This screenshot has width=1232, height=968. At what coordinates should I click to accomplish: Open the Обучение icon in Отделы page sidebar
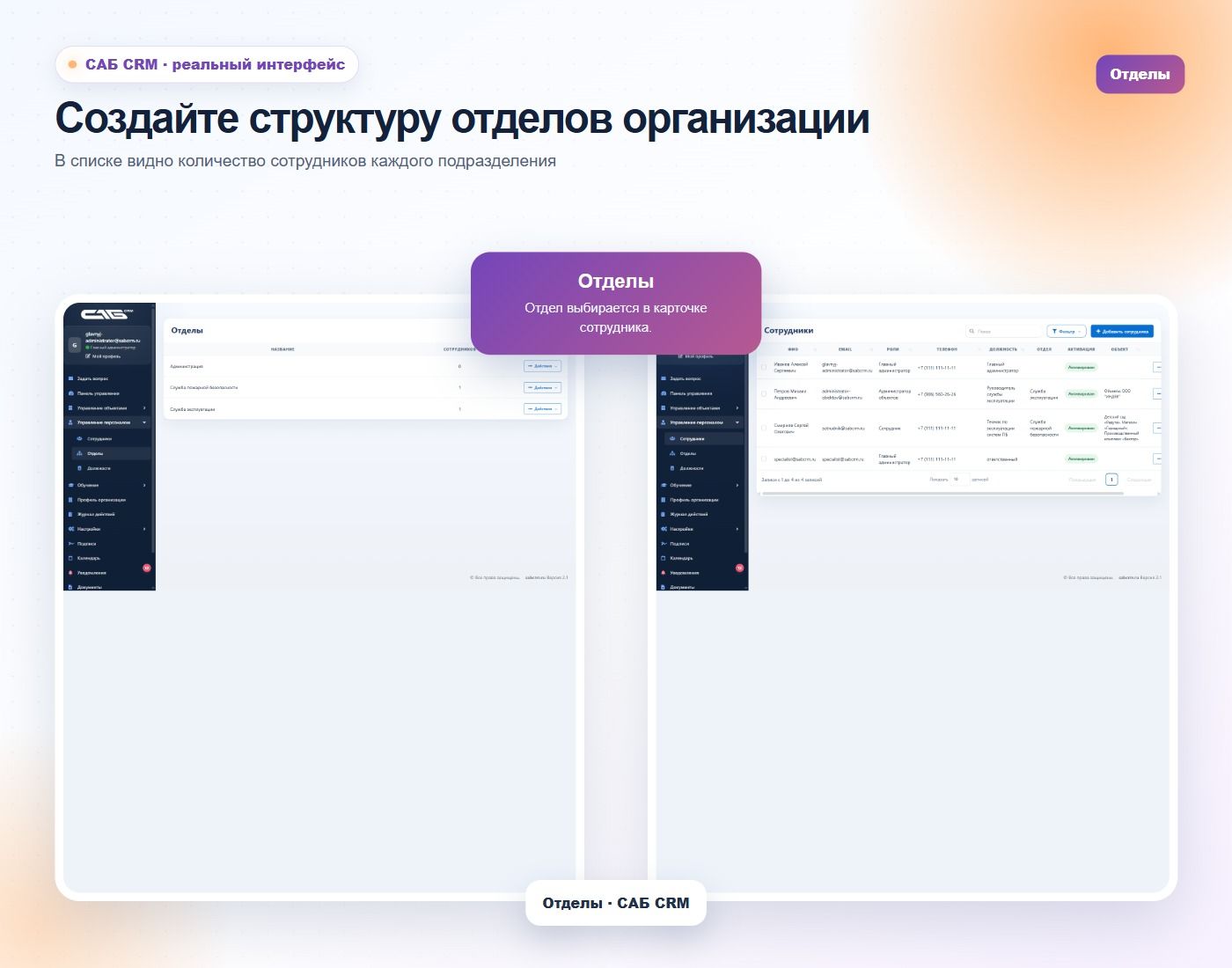coord(71,485)
